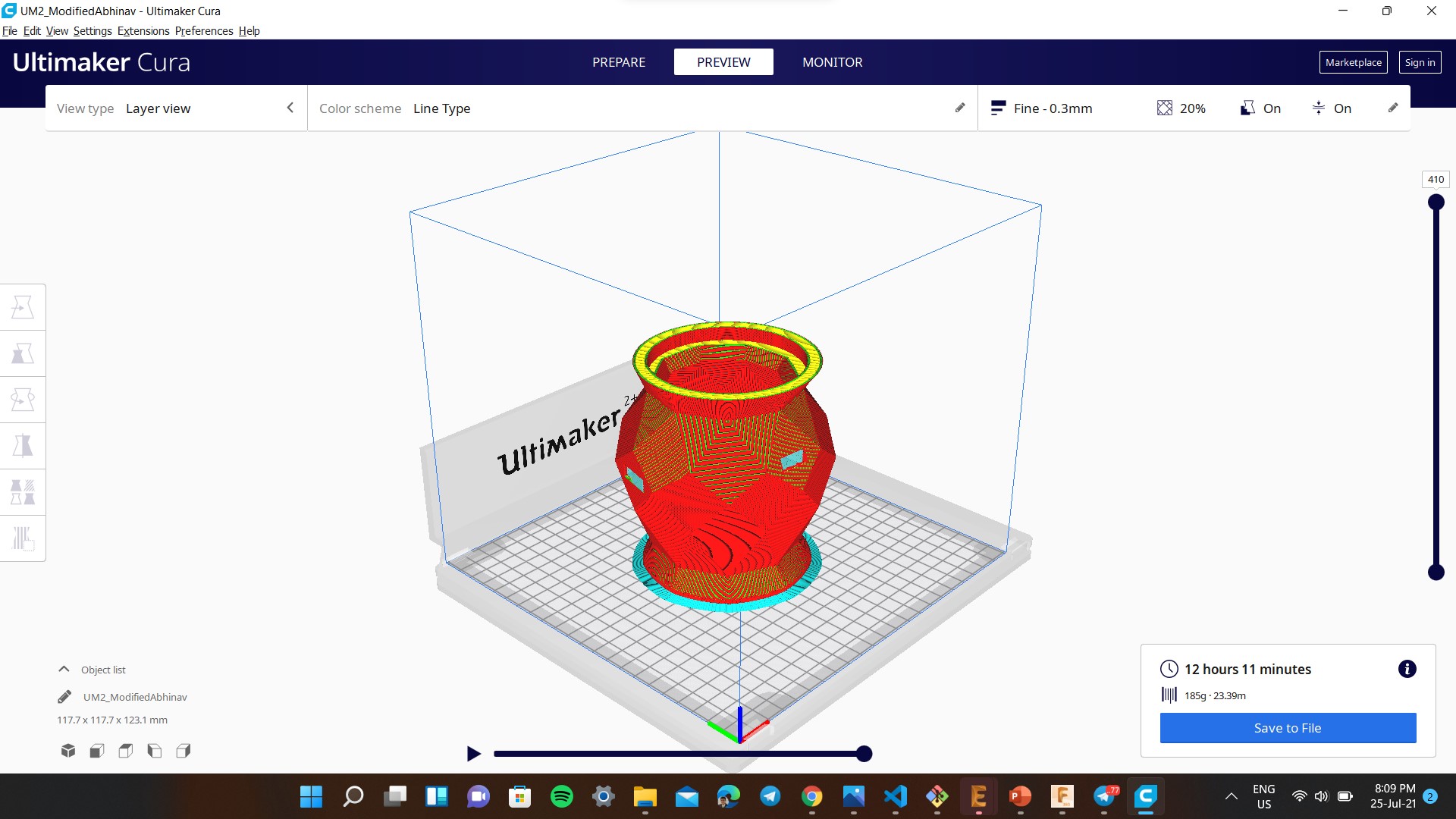This screenshot has width=1456, height=819.
Task: Open the Preferences menu
Action: pyautogui.click(x=204, y=31)
